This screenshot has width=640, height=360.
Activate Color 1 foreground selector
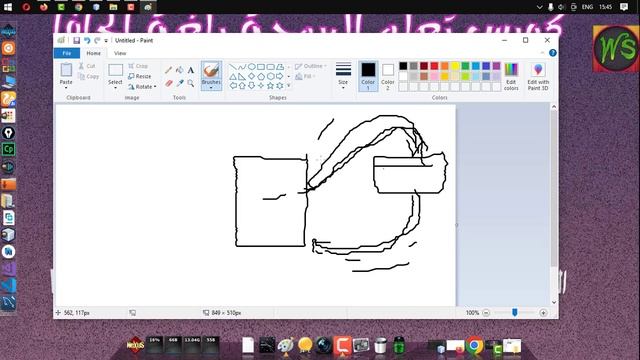[368, 76]
